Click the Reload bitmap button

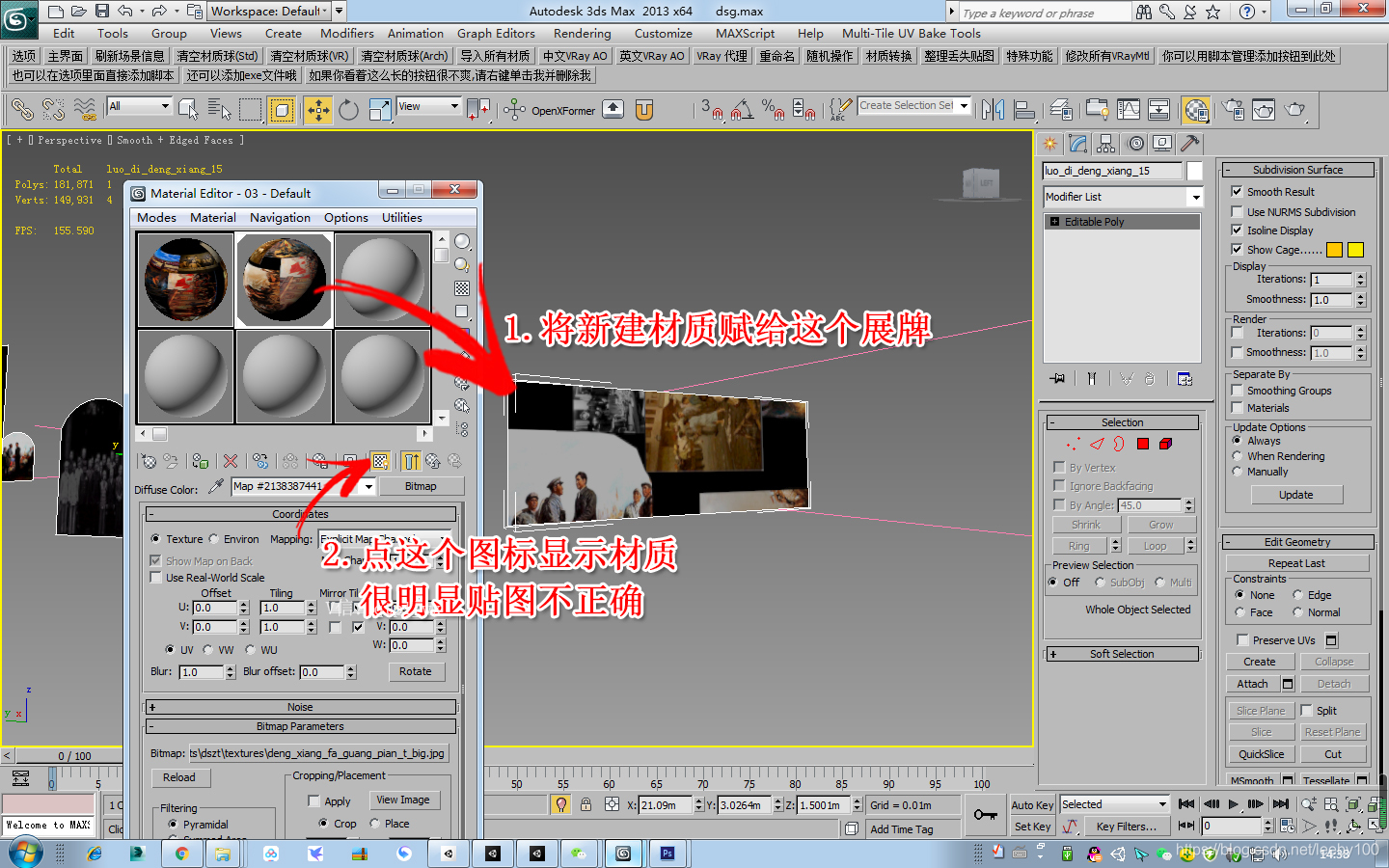(x=179, y=777)
